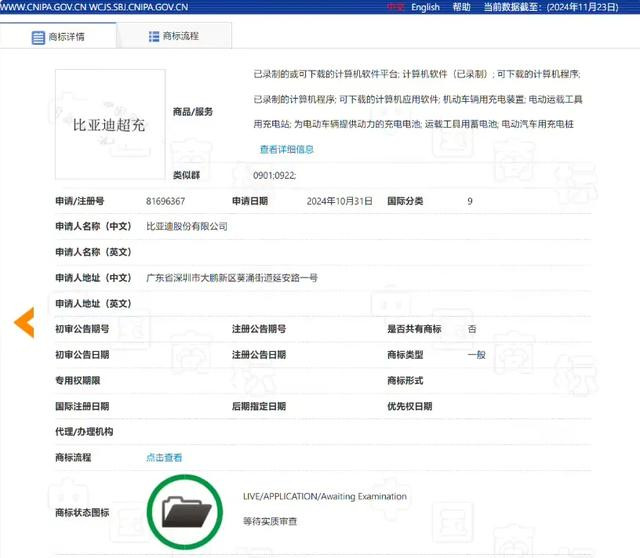This screenshot has width=640, height=558.
Task: Click similar group value 0901;0922;
Action: coord(274,176)
